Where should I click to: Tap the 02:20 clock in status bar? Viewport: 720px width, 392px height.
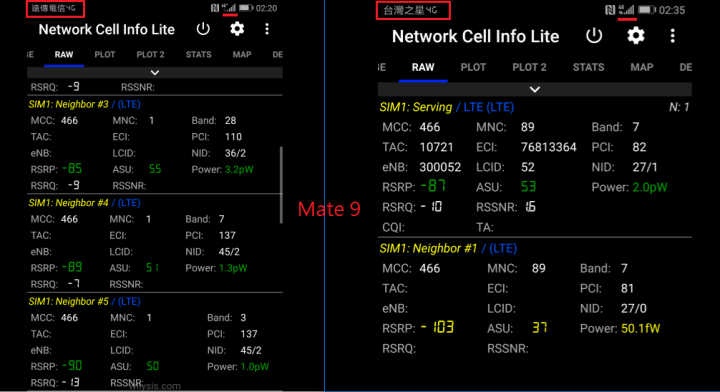click(266, 8)
